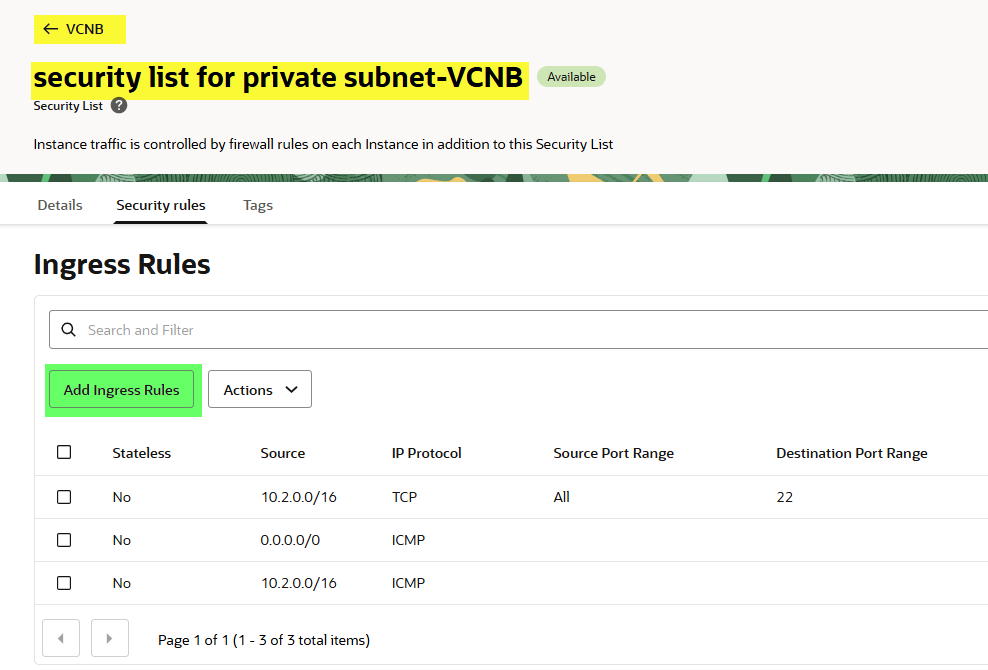Switch to the Details tab
988x670 pixels.
tap(60, 205)
